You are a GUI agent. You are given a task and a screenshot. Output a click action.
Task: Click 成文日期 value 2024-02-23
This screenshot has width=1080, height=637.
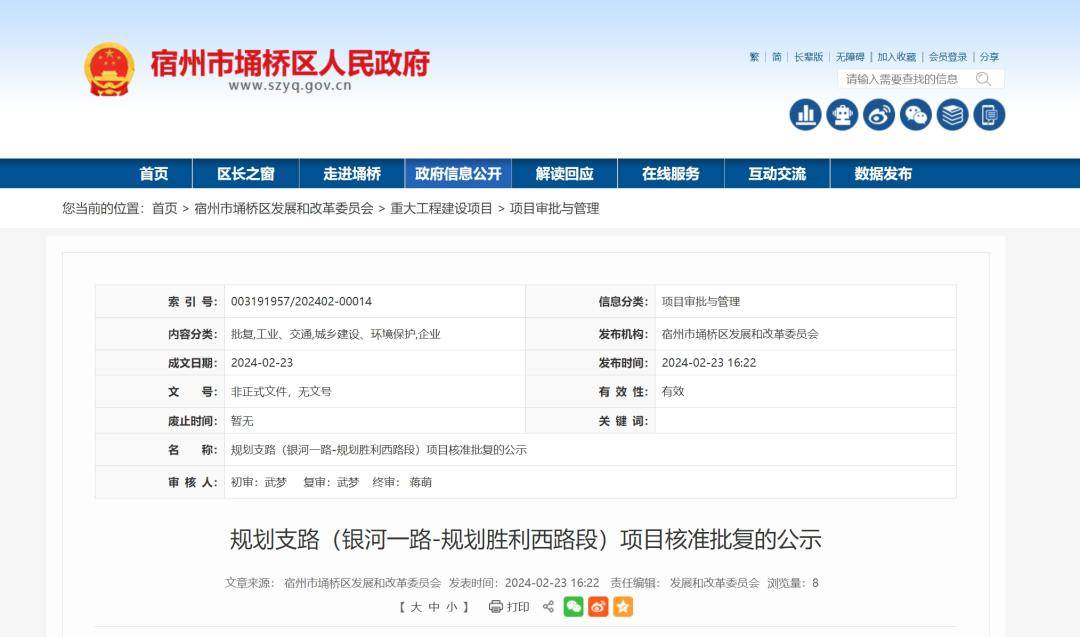click(262, 363)
